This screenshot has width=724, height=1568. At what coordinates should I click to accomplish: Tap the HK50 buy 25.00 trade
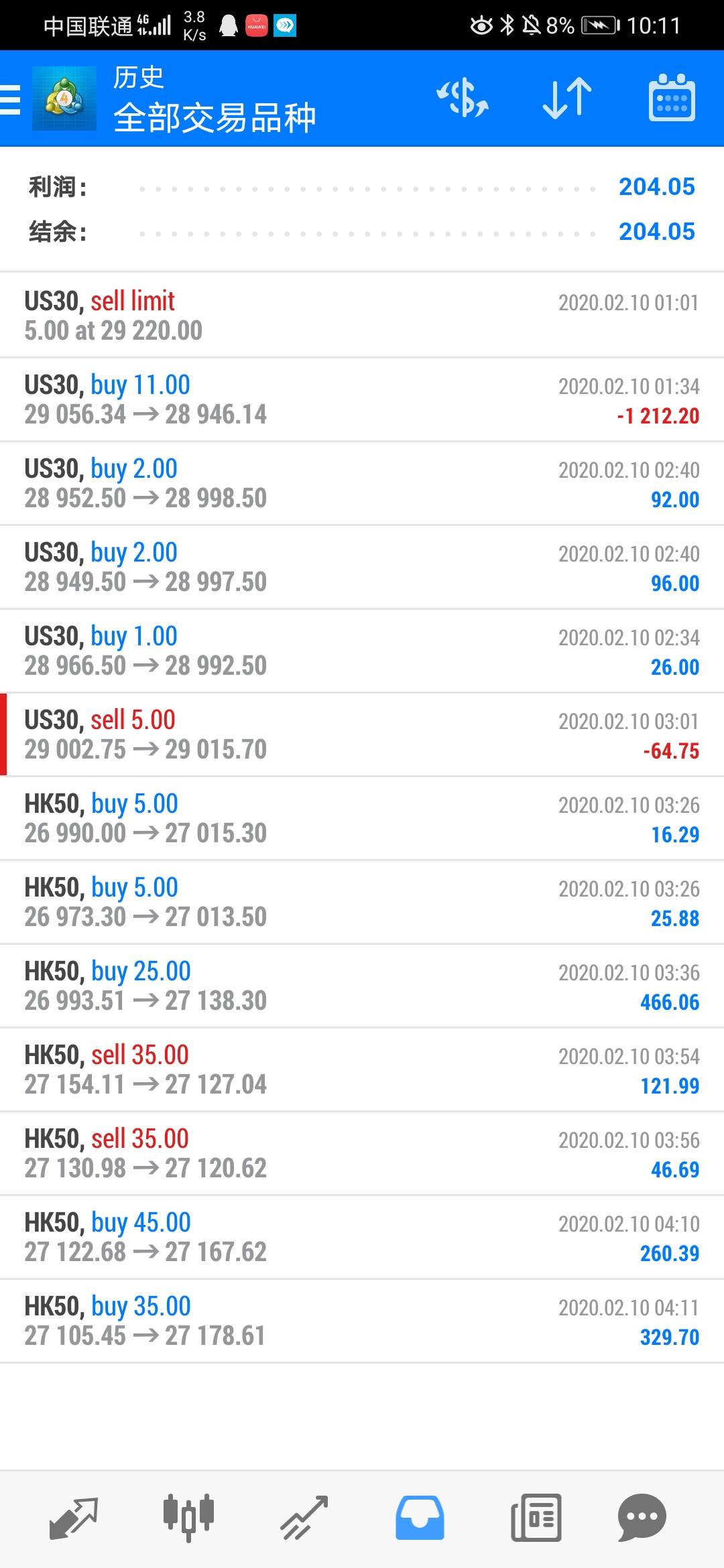coord(362,986)
